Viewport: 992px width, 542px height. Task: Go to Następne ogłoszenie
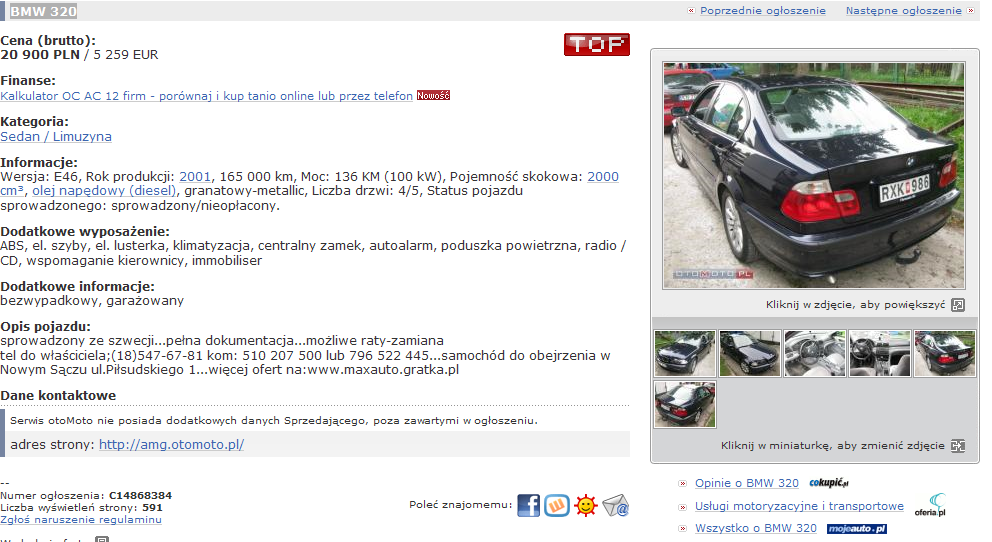coord(903,11)
